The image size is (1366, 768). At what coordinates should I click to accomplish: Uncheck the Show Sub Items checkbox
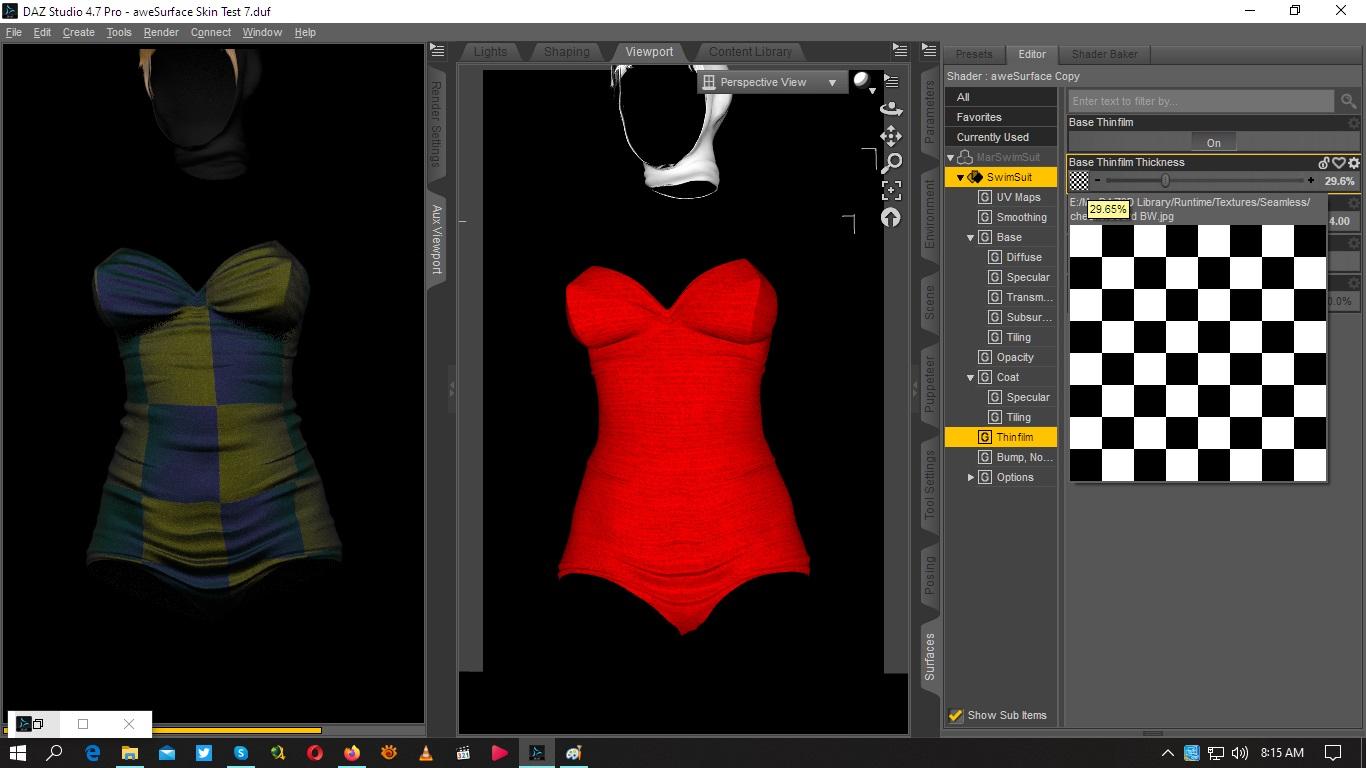pos(956,715)
